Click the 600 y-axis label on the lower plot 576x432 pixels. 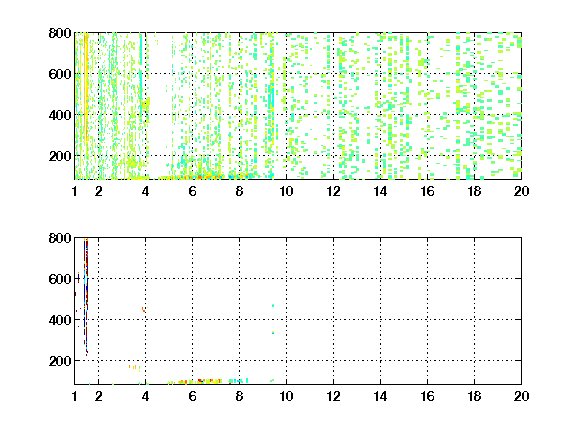(x=60, y=279)
